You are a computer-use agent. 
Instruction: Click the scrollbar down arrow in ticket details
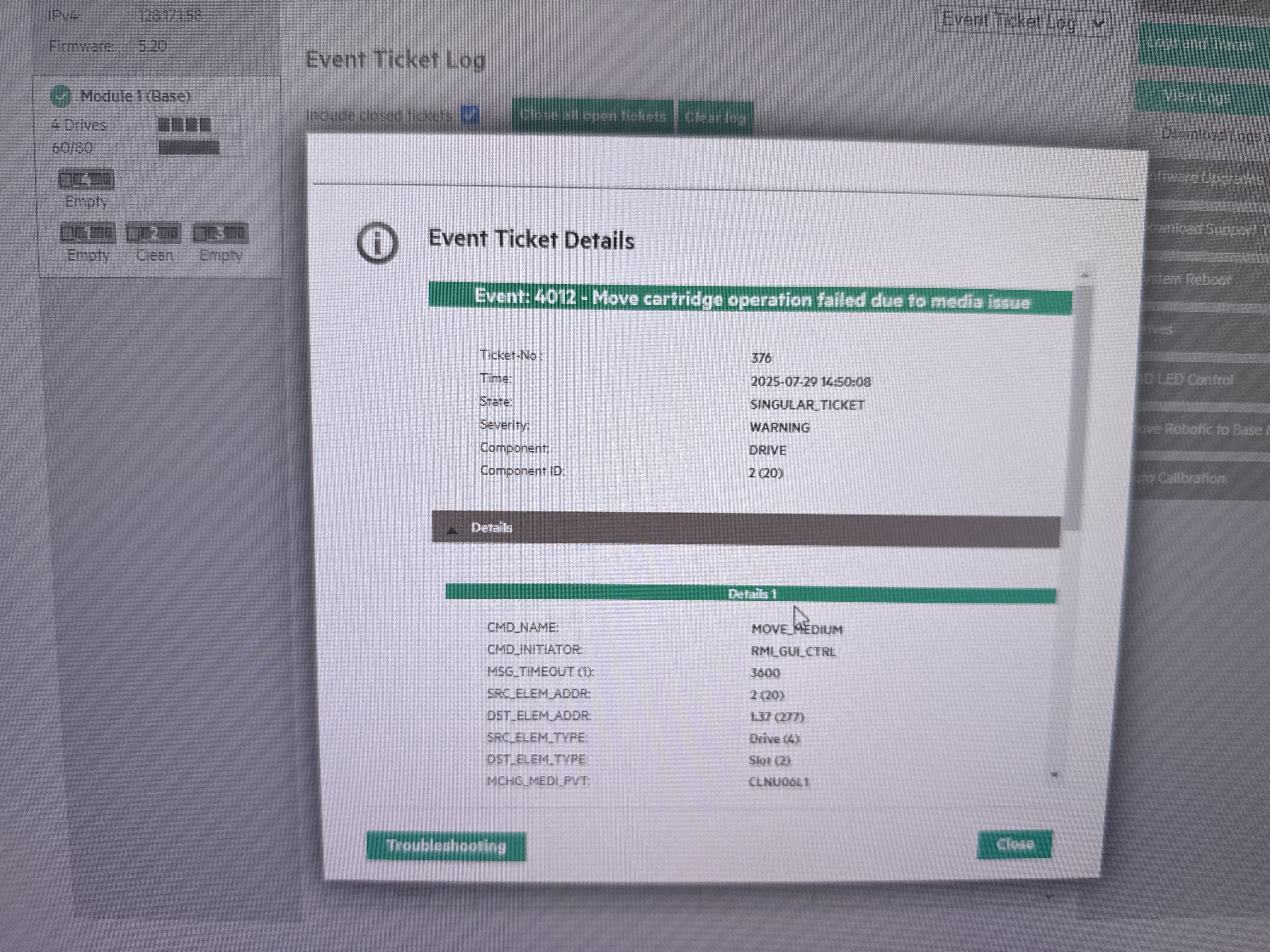point(1054,775)
